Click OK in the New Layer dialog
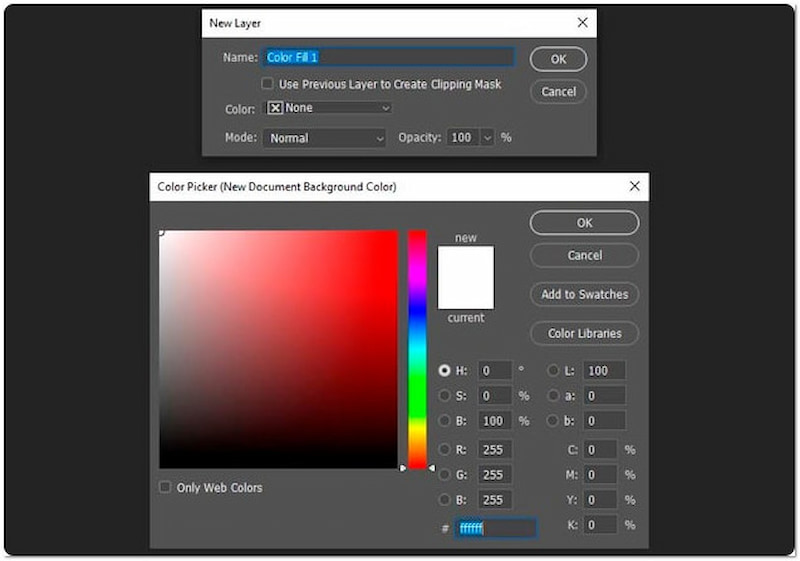Screen dimensions: 800x561 click(x=558, y=59)
